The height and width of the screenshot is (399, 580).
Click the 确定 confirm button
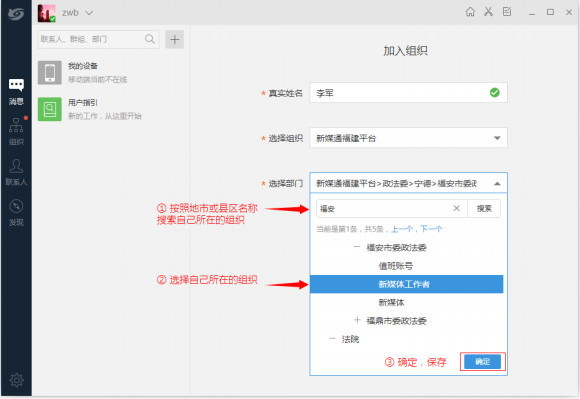482,361
